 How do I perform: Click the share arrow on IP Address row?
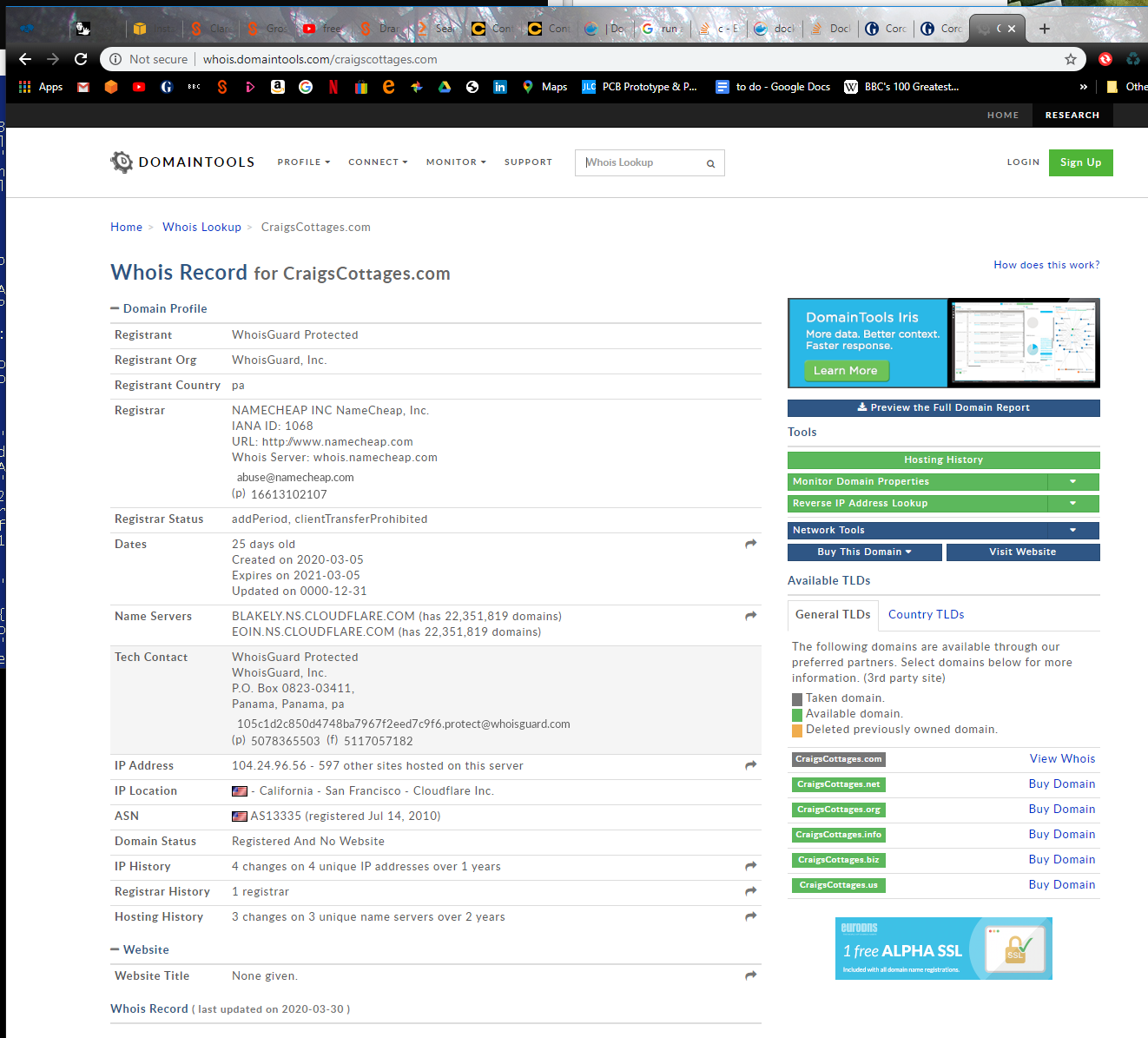point(751,765)
